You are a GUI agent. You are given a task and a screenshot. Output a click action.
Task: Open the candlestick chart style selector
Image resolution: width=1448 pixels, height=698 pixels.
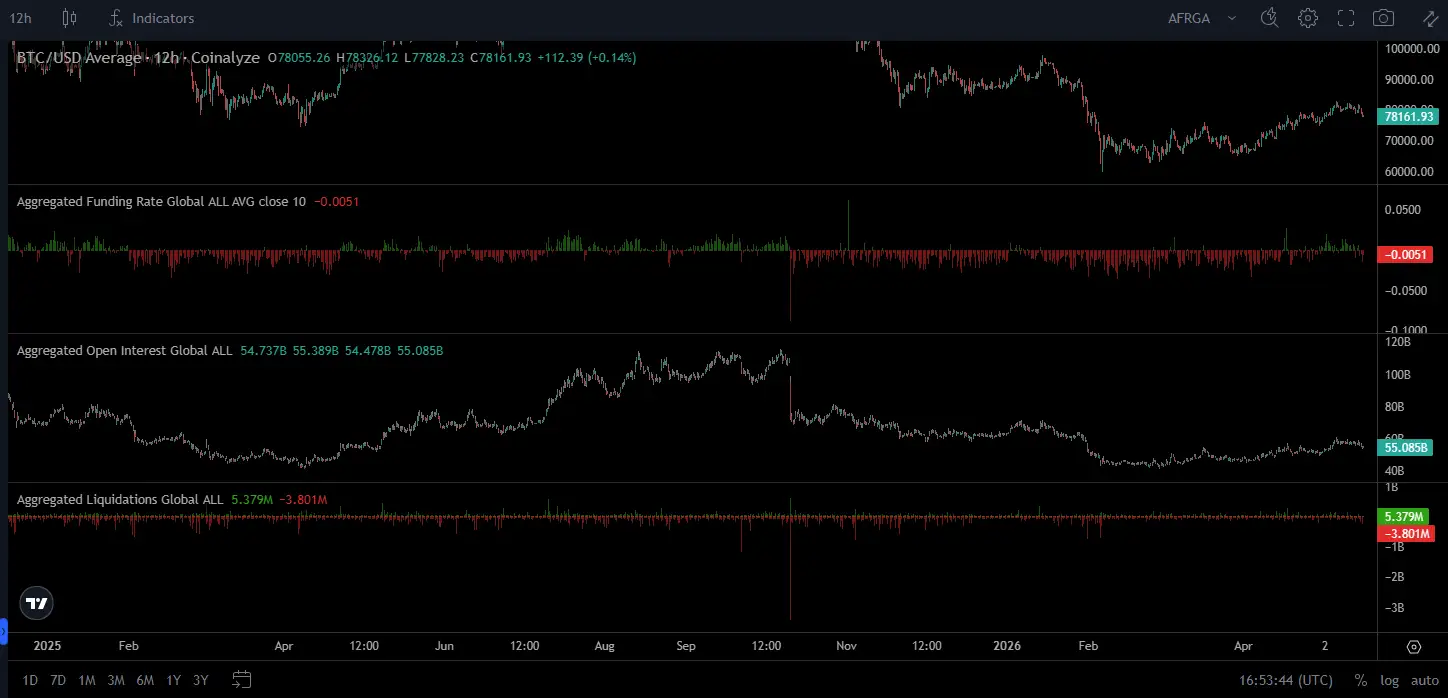(x=69, y=18)
